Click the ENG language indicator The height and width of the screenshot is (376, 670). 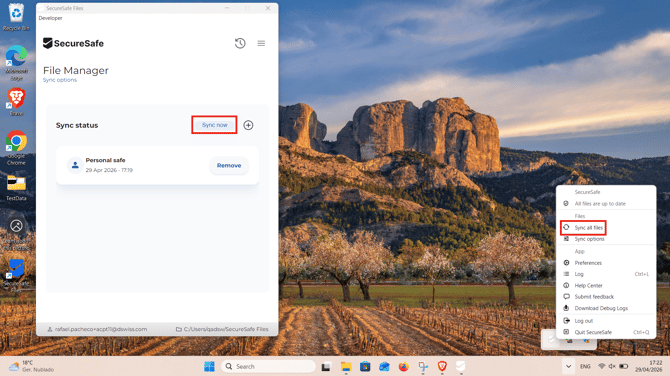(585, 366)
